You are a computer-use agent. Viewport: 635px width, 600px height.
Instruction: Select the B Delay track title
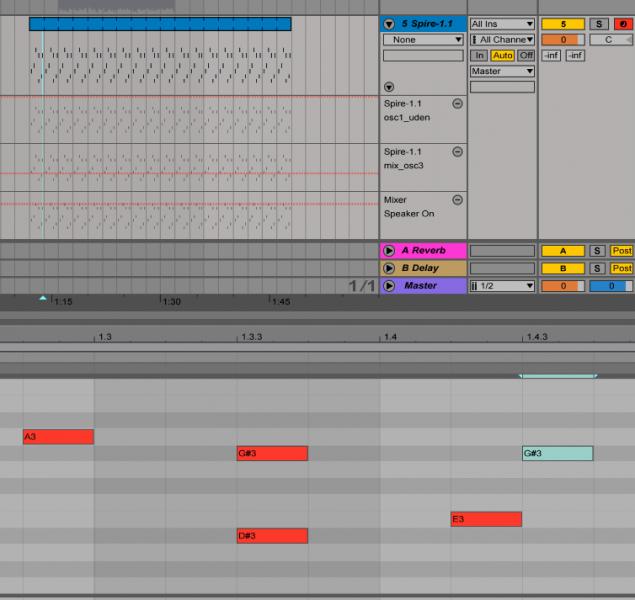pyautogui.click(x=420, y=268)
